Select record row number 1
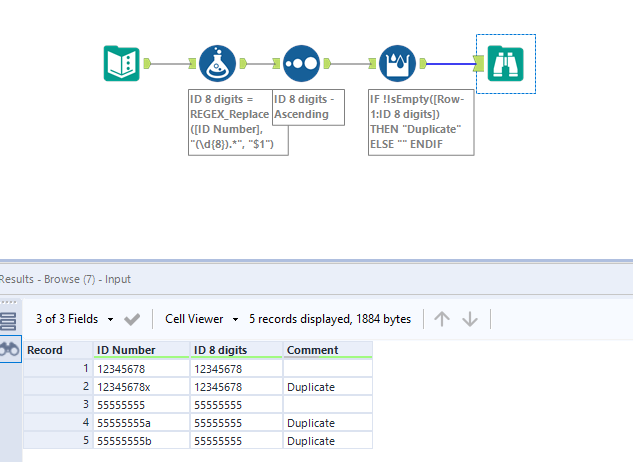The width and height of the screenshot is (633, 462). click(58, 368)
